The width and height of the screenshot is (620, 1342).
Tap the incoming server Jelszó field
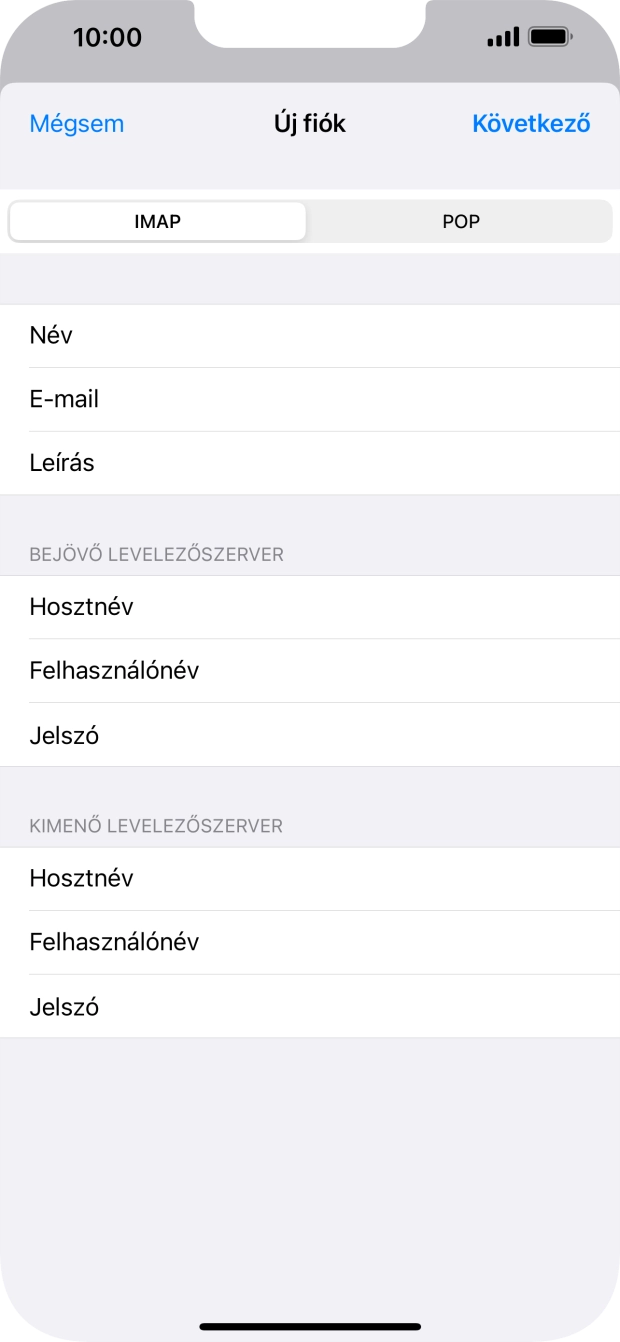310,735
